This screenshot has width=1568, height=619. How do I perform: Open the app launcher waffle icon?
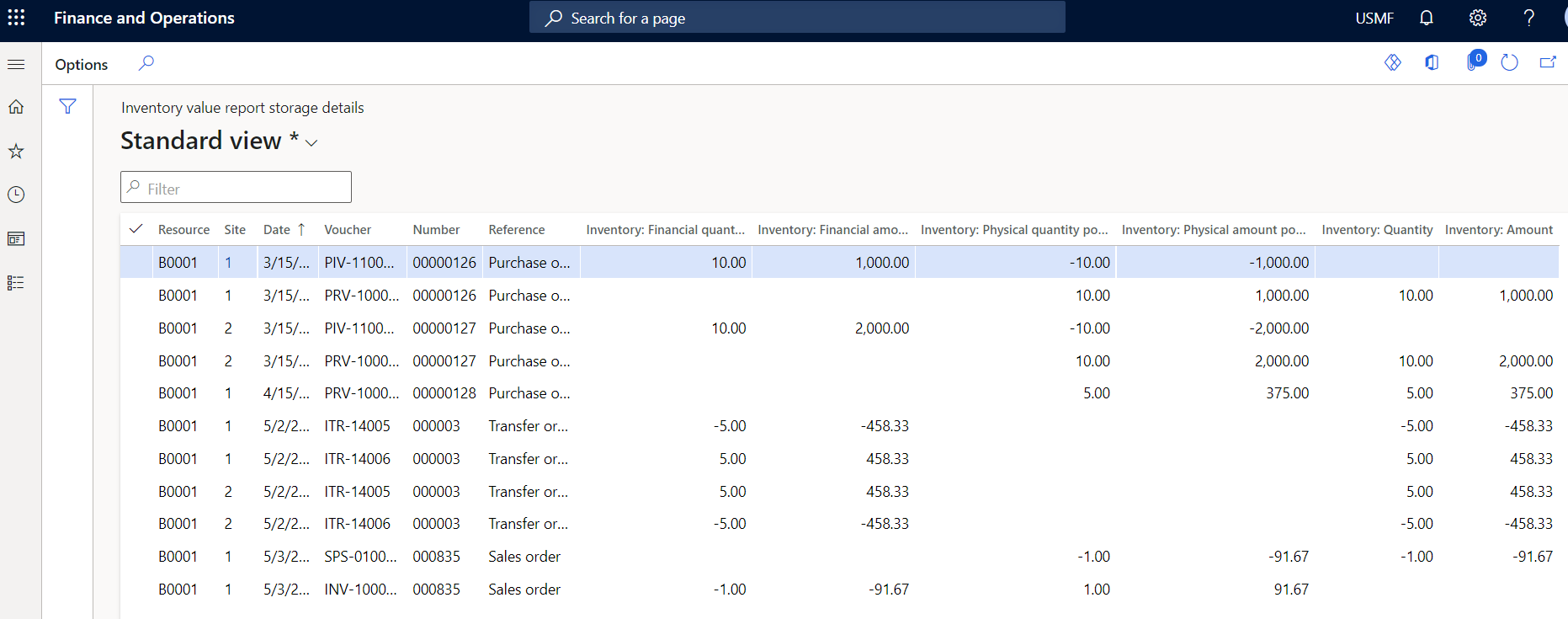coord(16,18)
